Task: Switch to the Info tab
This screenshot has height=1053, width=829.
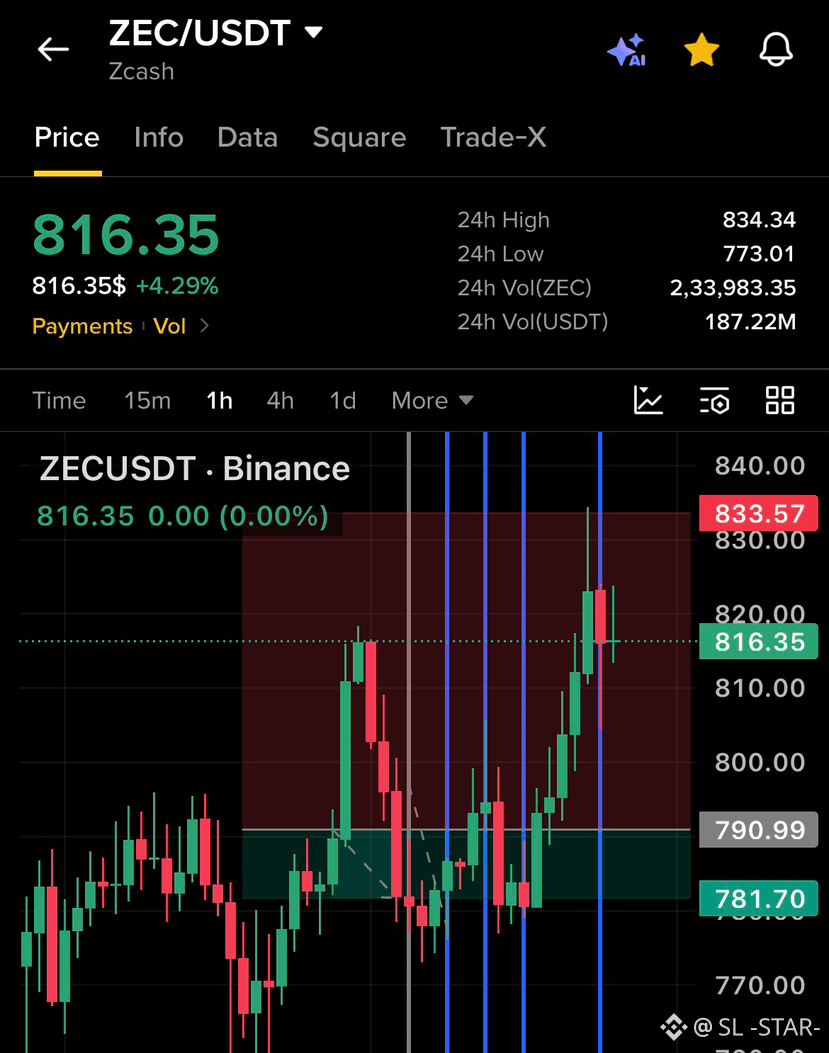Action: point(159,137)
